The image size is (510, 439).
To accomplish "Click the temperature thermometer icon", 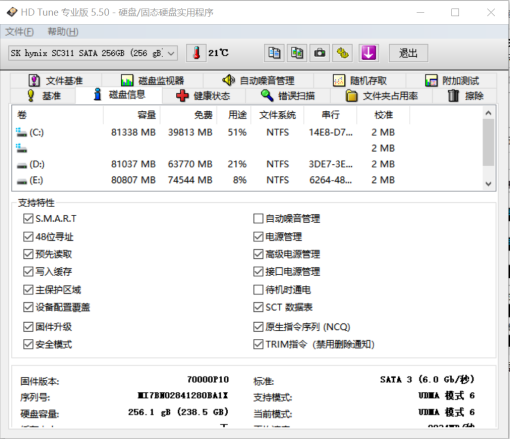I will tap(196, 53).
